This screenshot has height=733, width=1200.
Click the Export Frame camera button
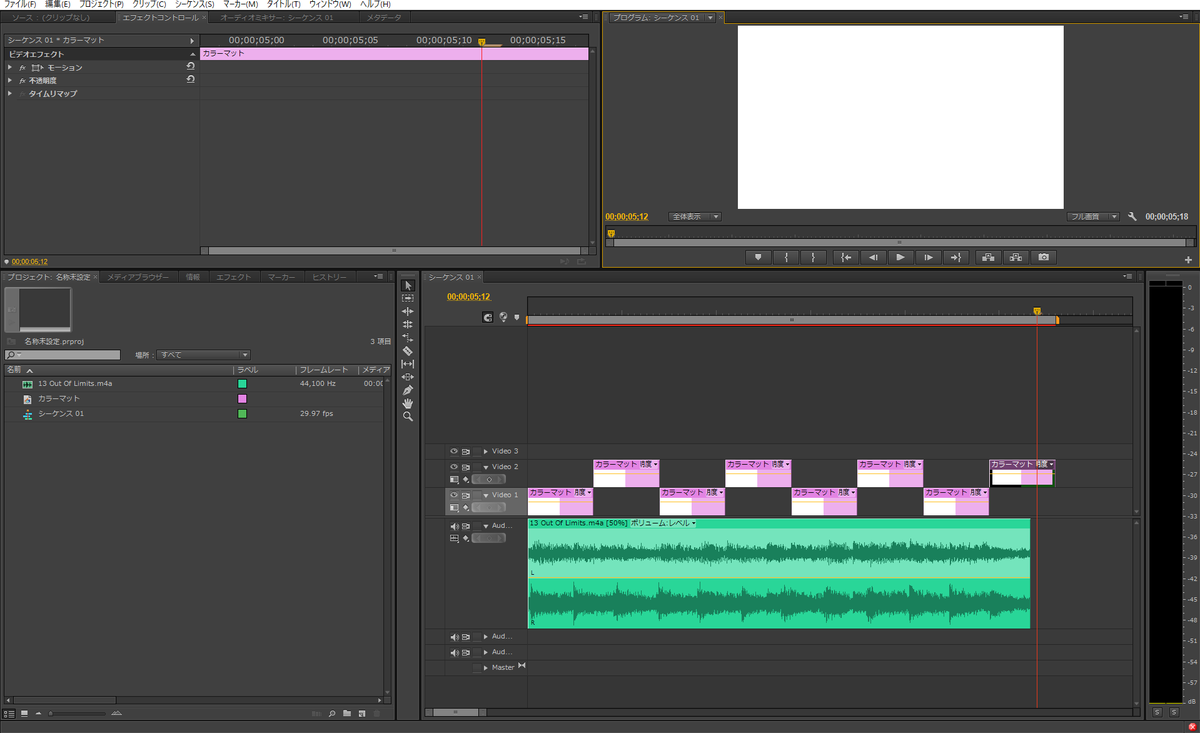click(1044, 257)
